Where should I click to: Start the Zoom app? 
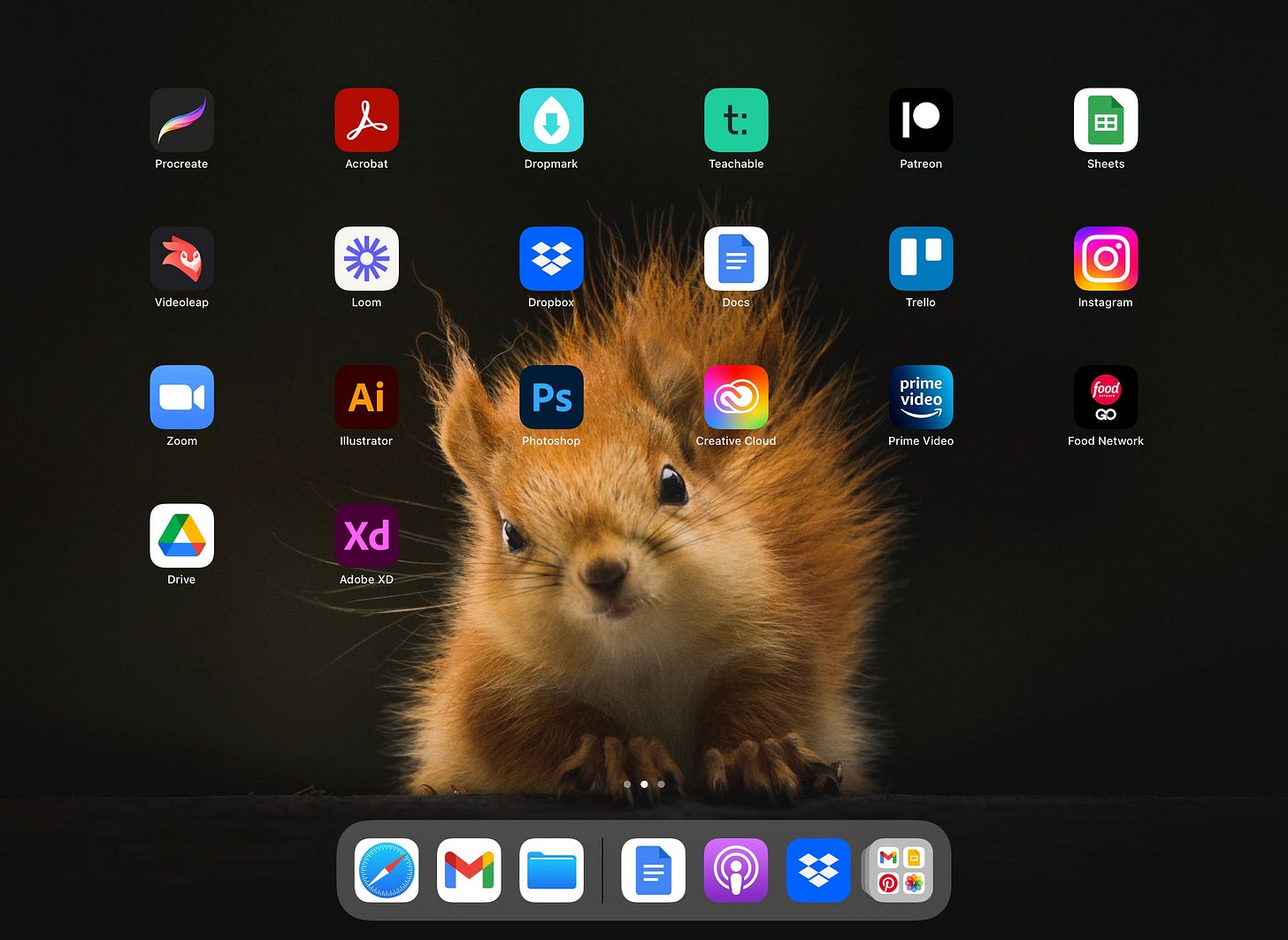click(x=181, y=398)
